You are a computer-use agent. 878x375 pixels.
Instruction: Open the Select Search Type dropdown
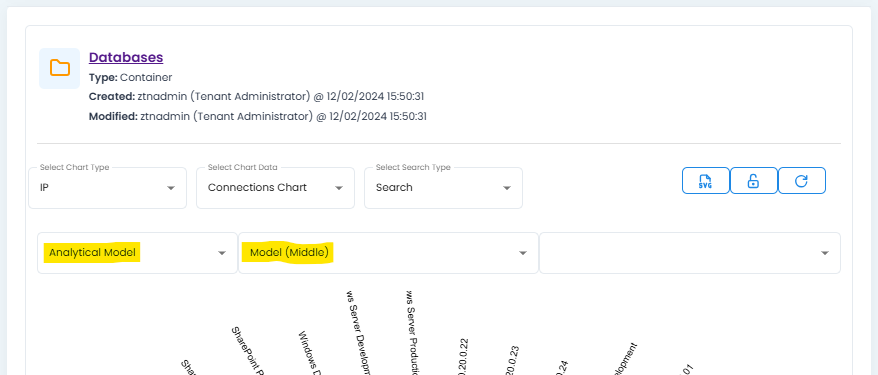pyautogui.click(x=443, y=188)
